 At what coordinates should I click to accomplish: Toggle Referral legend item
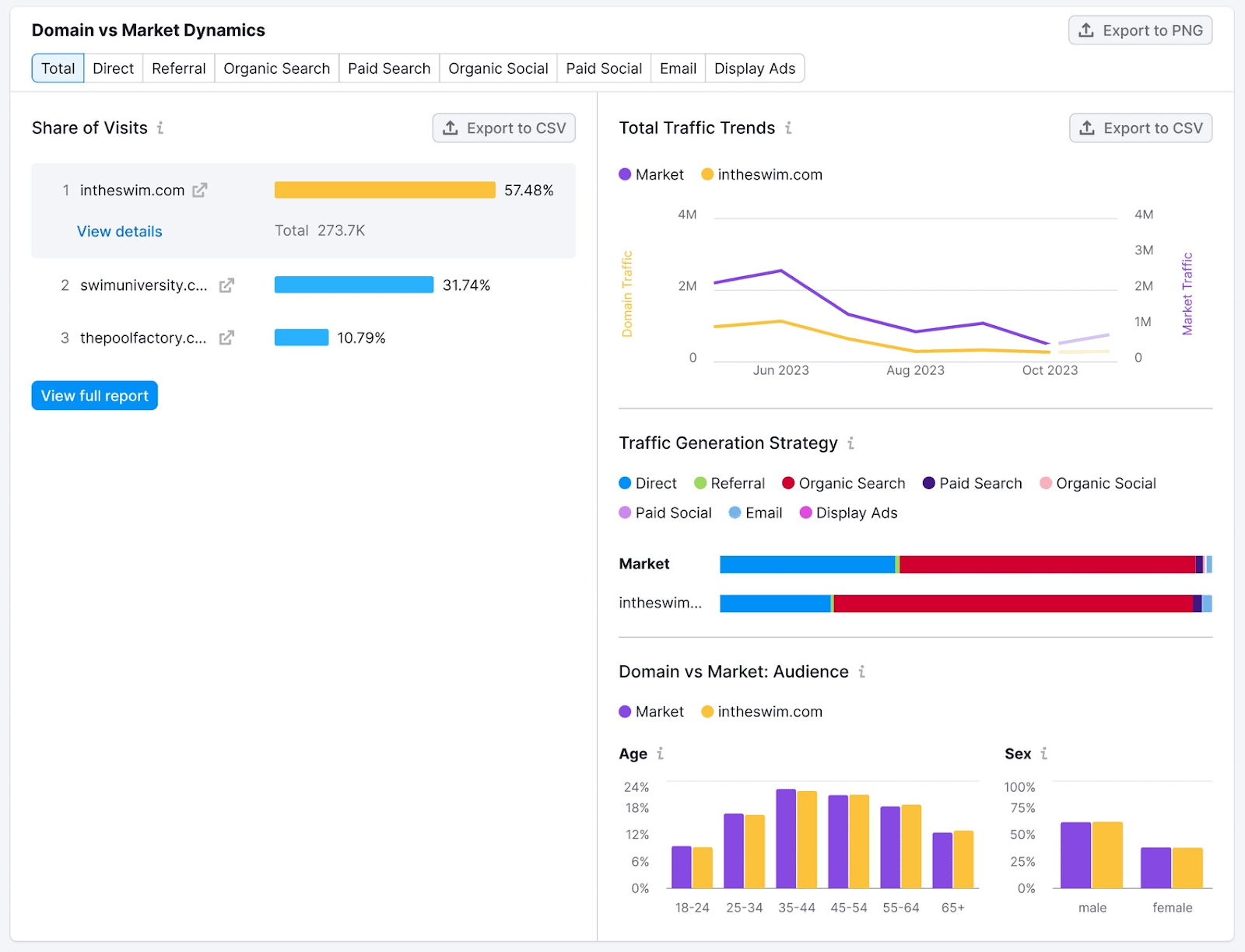tap(730, 483)
